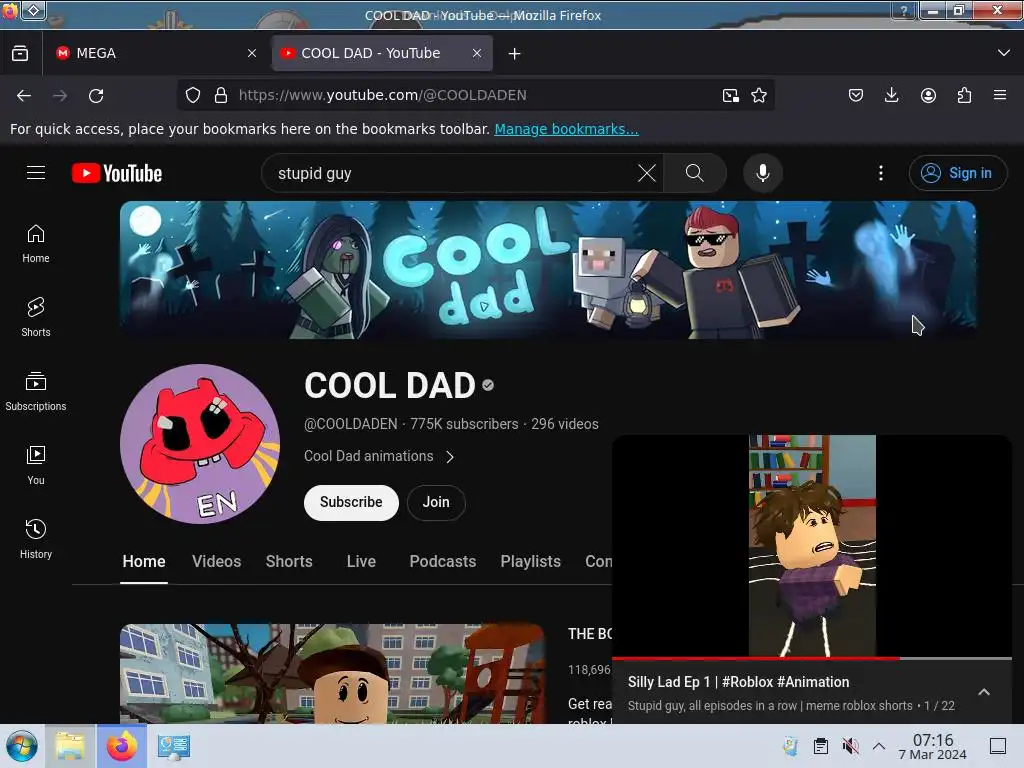The image size is (1024, 768).
Task: Open the channel Playlists tab
Action: (530, 562)
